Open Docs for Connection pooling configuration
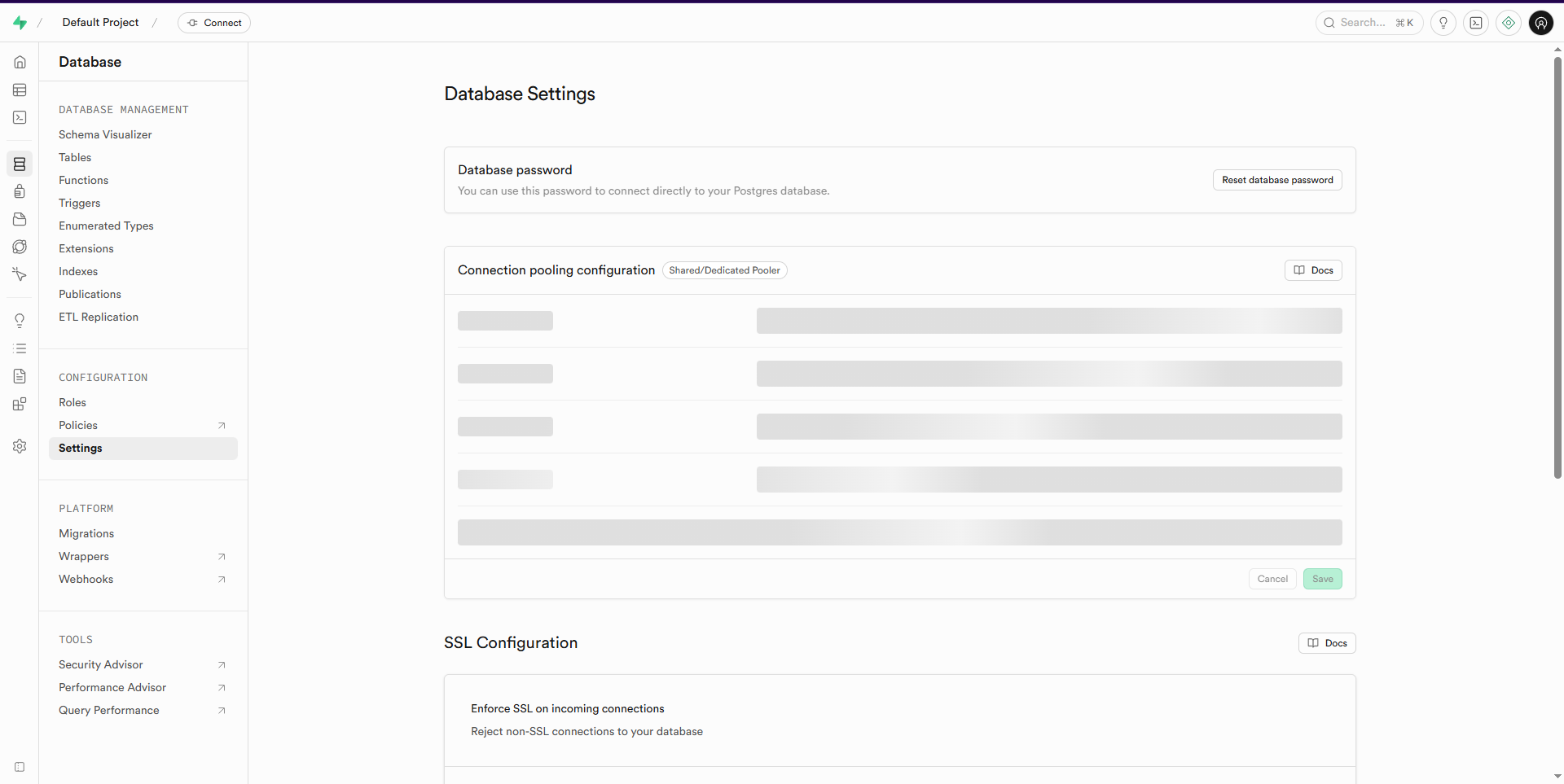 [x=1312, y=270]
